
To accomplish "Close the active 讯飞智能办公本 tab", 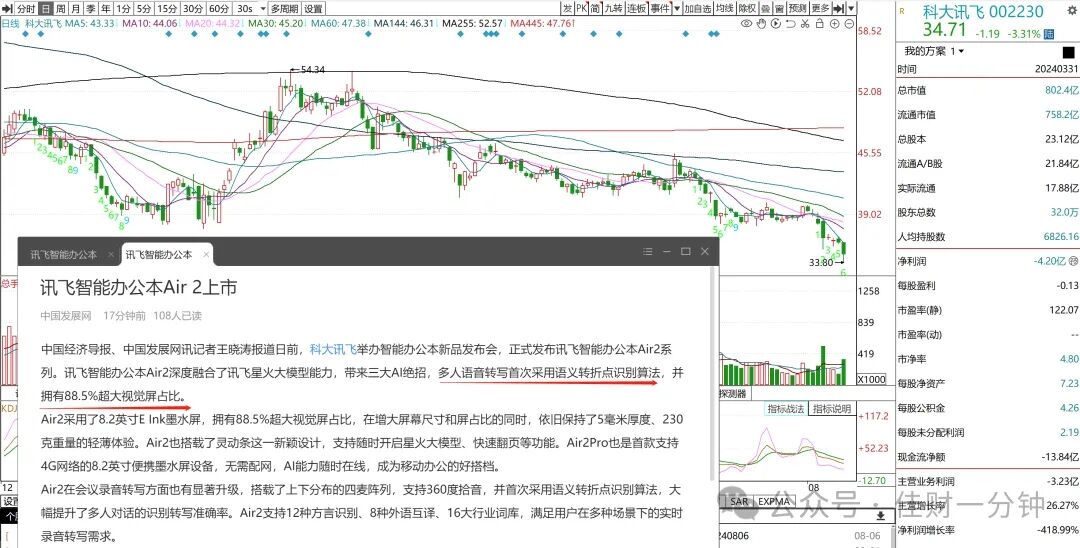I will [206, 255].
